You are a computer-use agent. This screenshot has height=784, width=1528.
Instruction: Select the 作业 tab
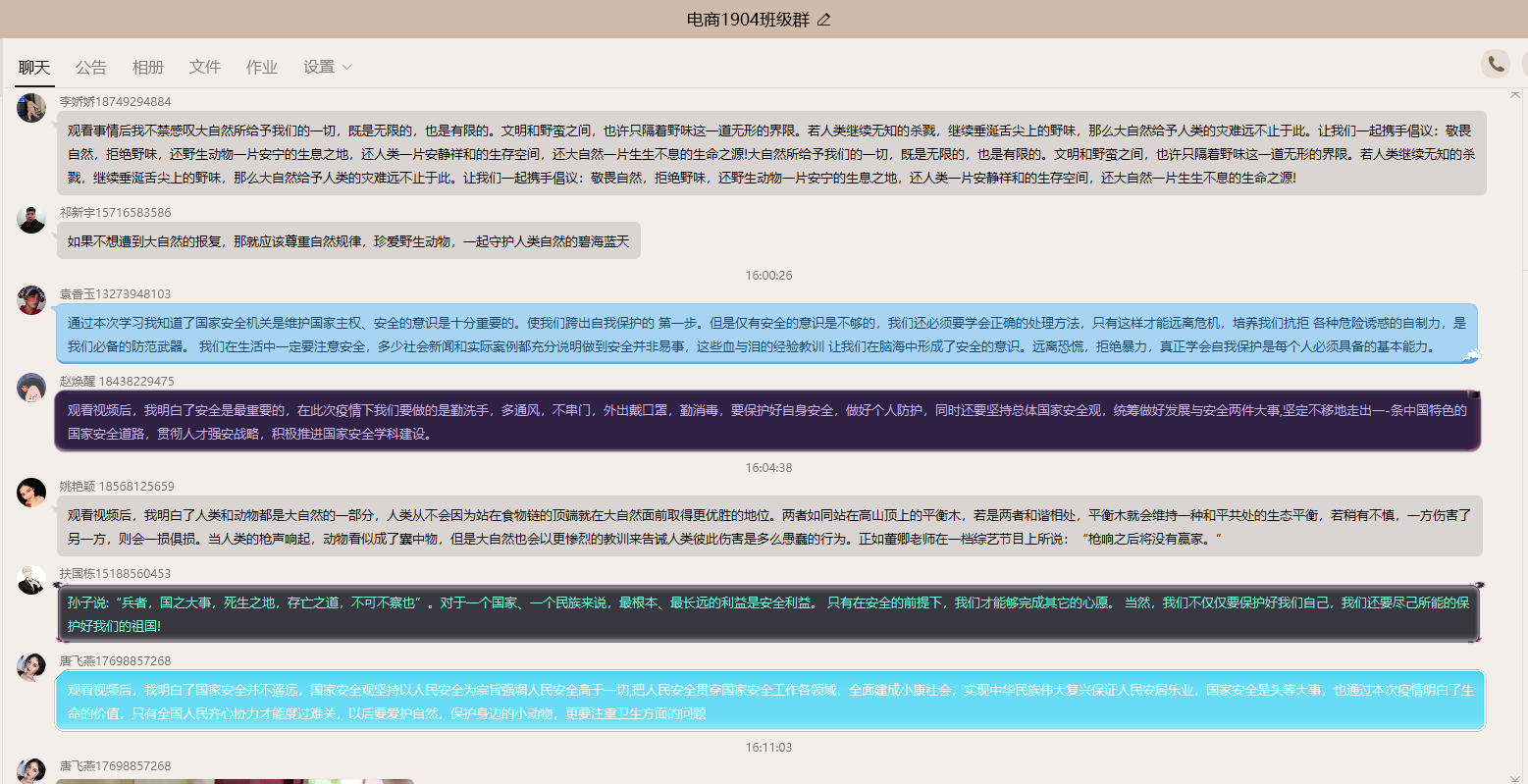coord(262,67)
